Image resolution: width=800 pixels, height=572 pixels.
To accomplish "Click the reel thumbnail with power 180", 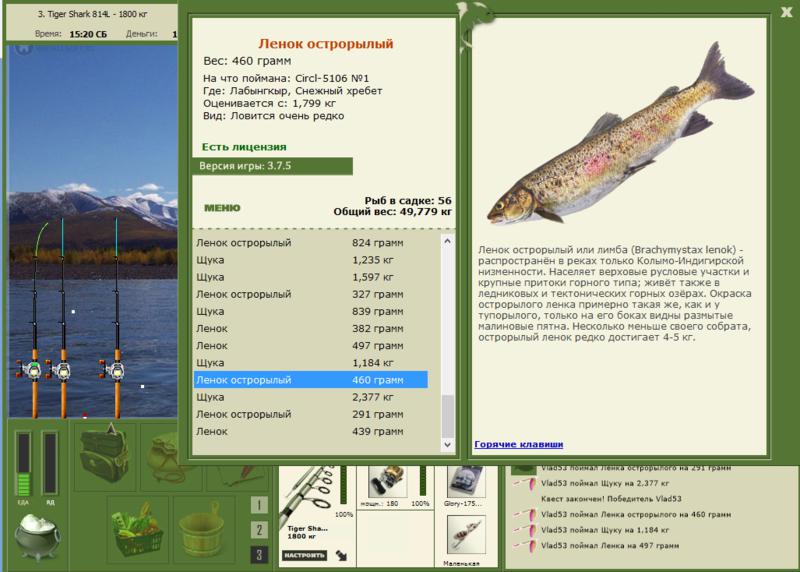I will click(x=387, y=481).
